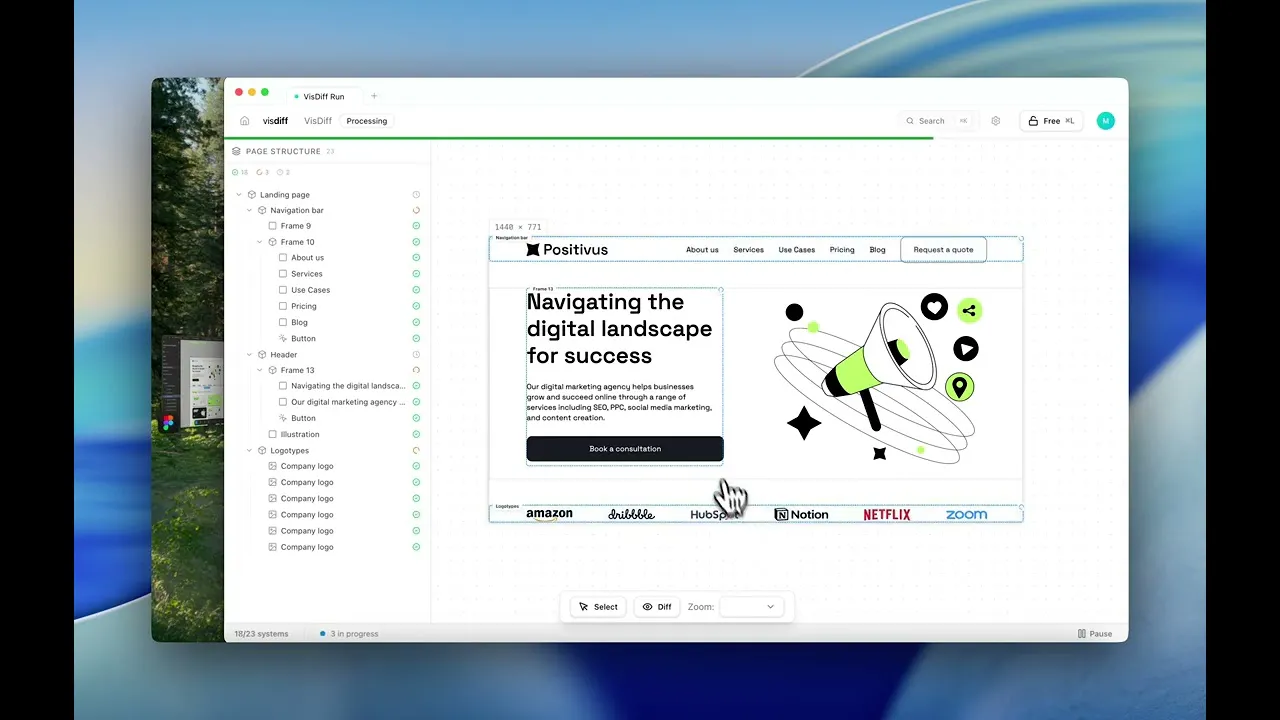Viewport: 1280px width, 720px height.
Task: Click the spinner status icon on Logotypes row
Action: click(x=416, y=450)
